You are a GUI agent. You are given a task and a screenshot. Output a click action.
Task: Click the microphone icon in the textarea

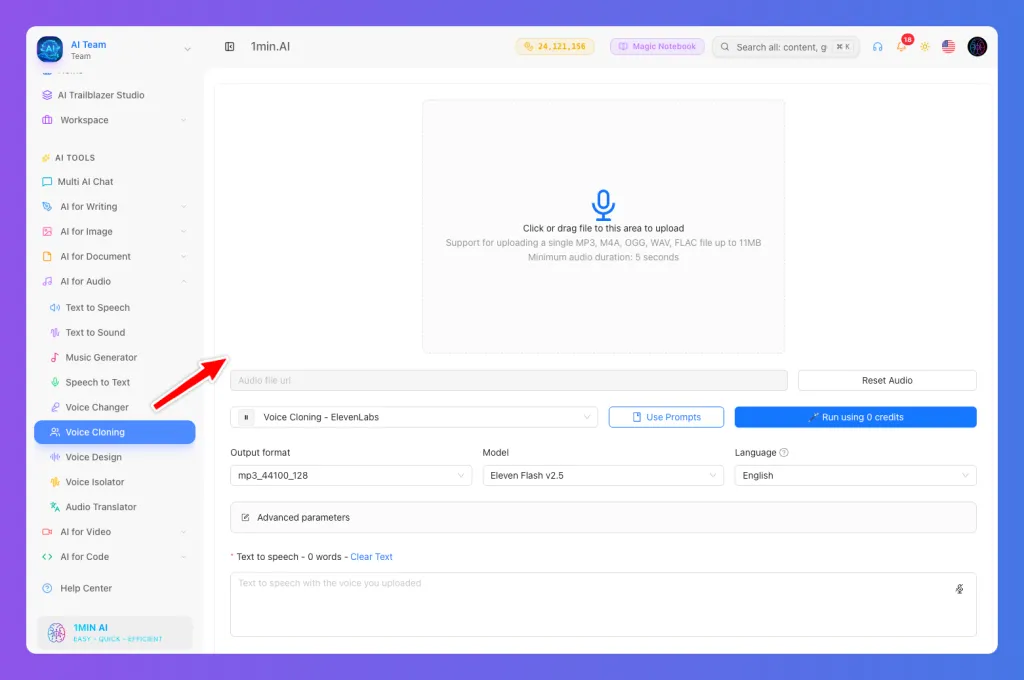tap(959, 589)
